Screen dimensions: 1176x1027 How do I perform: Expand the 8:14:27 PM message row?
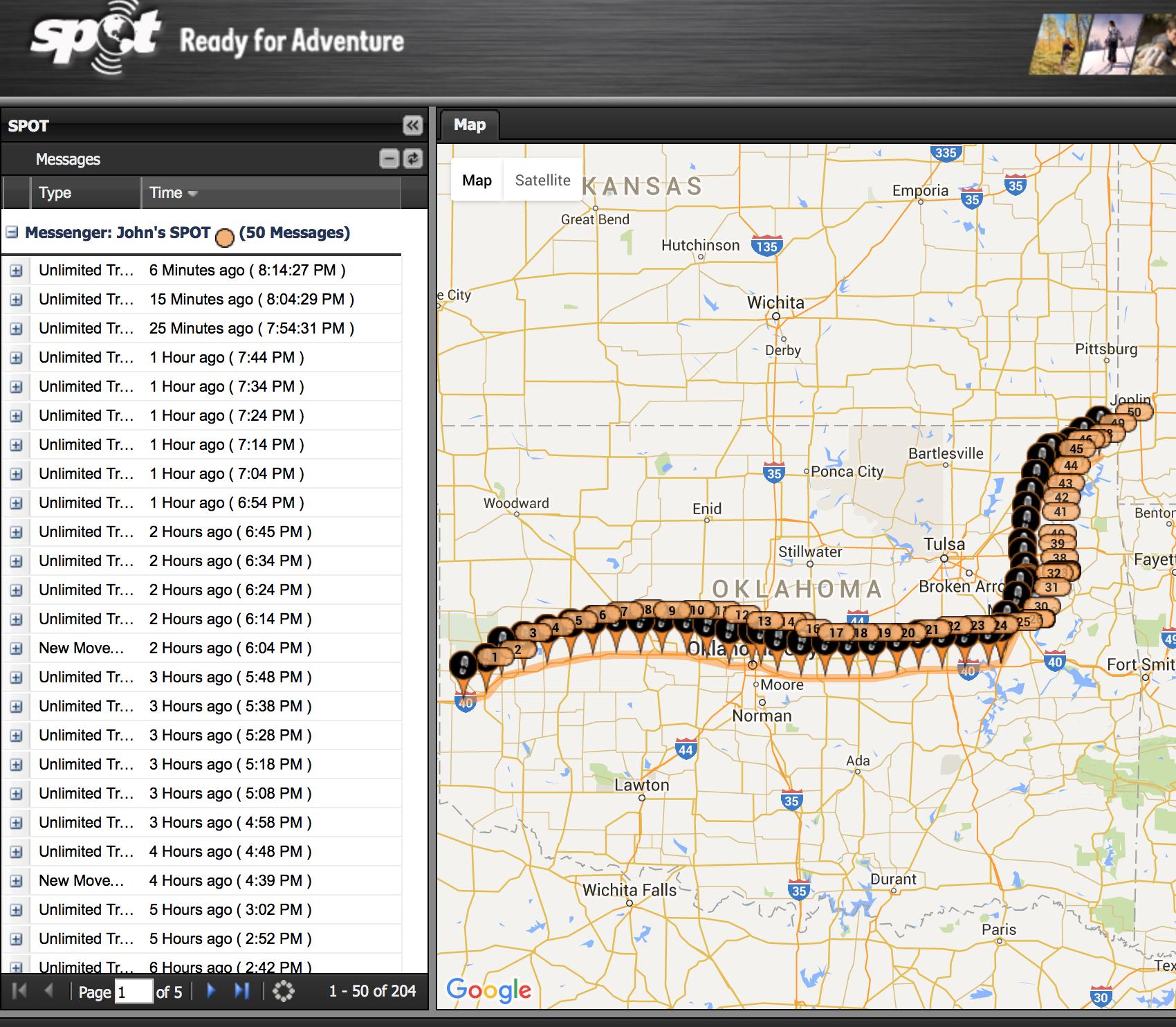pyautogui.click(x=16, y=271)
